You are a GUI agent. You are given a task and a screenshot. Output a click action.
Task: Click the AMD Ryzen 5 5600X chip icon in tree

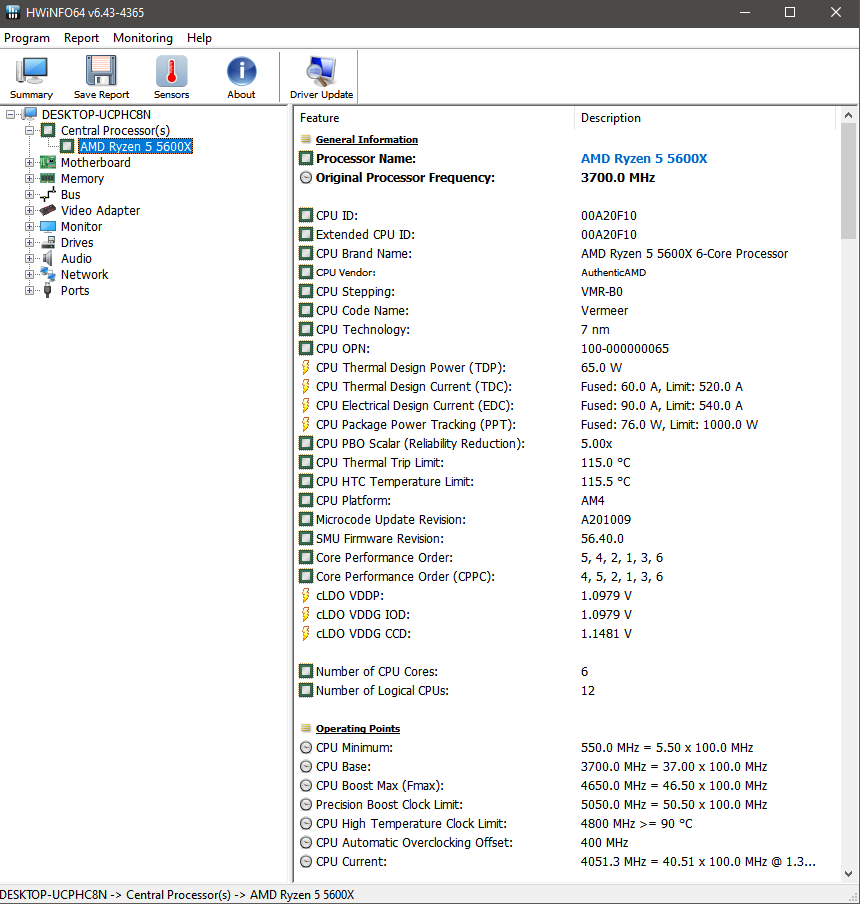click(x=67, y=146)
